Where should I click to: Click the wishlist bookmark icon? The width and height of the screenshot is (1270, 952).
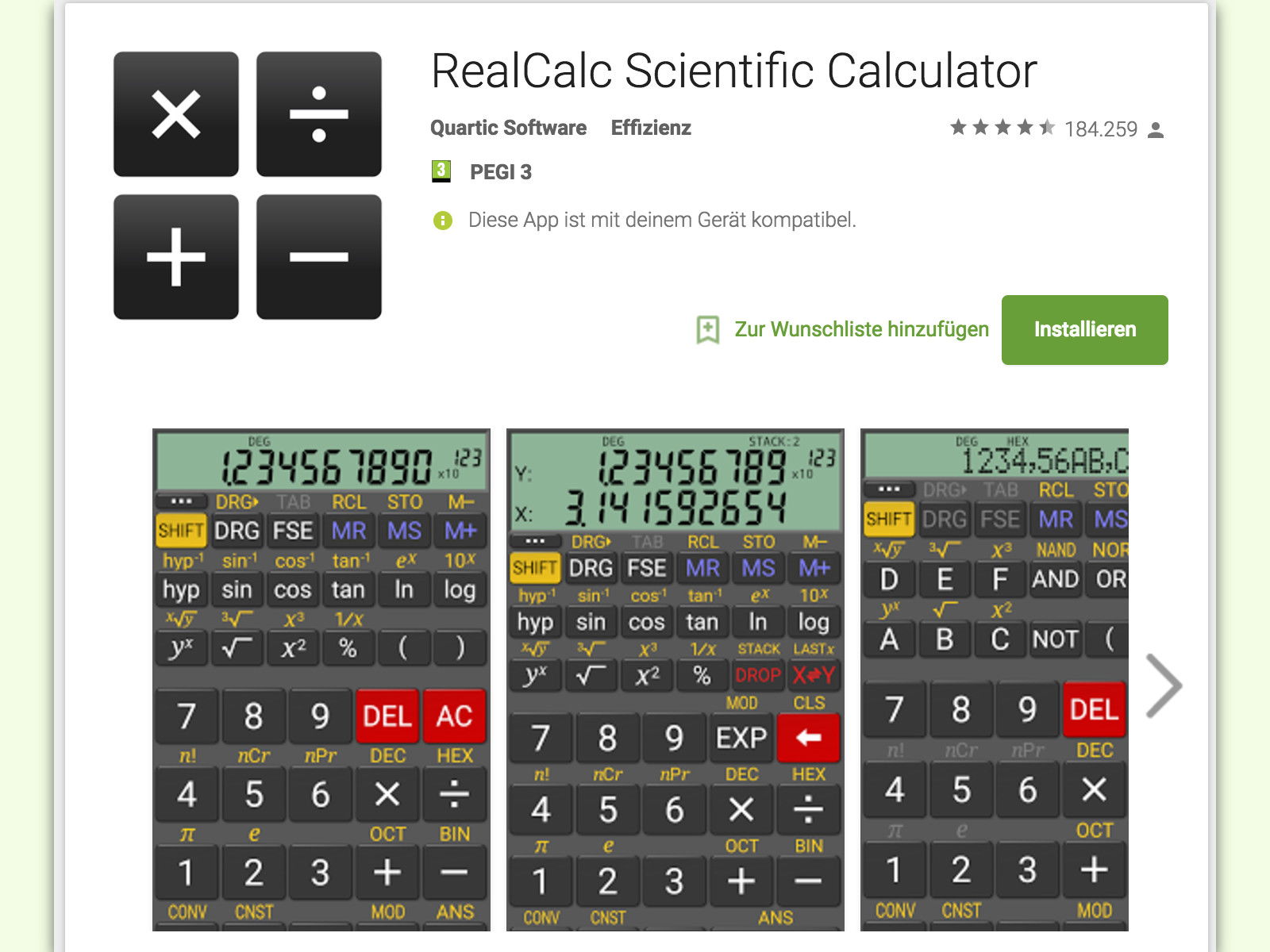point(707,329)
